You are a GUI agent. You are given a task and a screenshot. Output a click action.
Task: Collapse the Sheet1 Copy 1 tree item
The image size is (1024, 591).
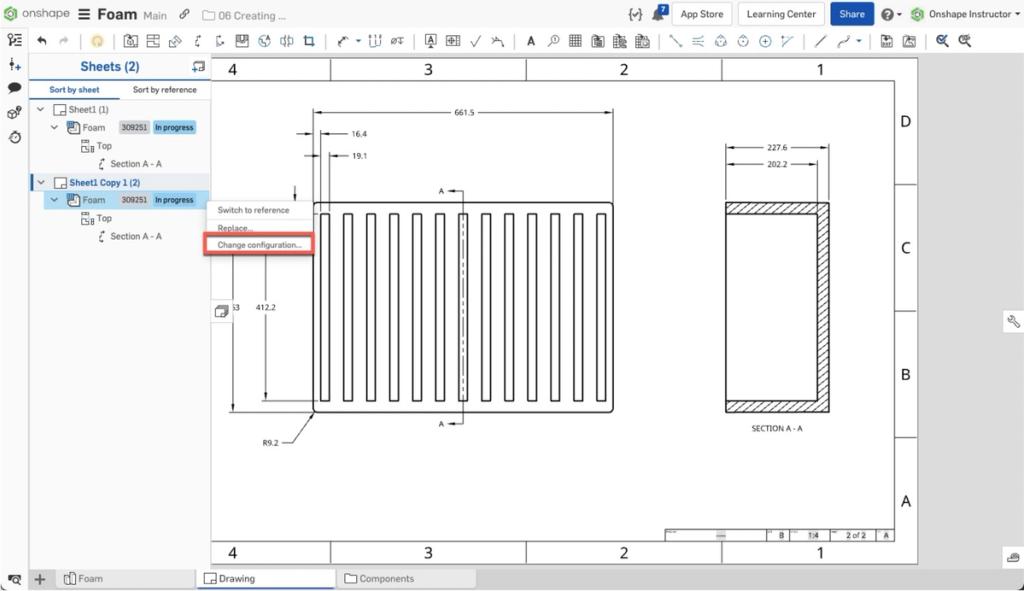[38, 182]
